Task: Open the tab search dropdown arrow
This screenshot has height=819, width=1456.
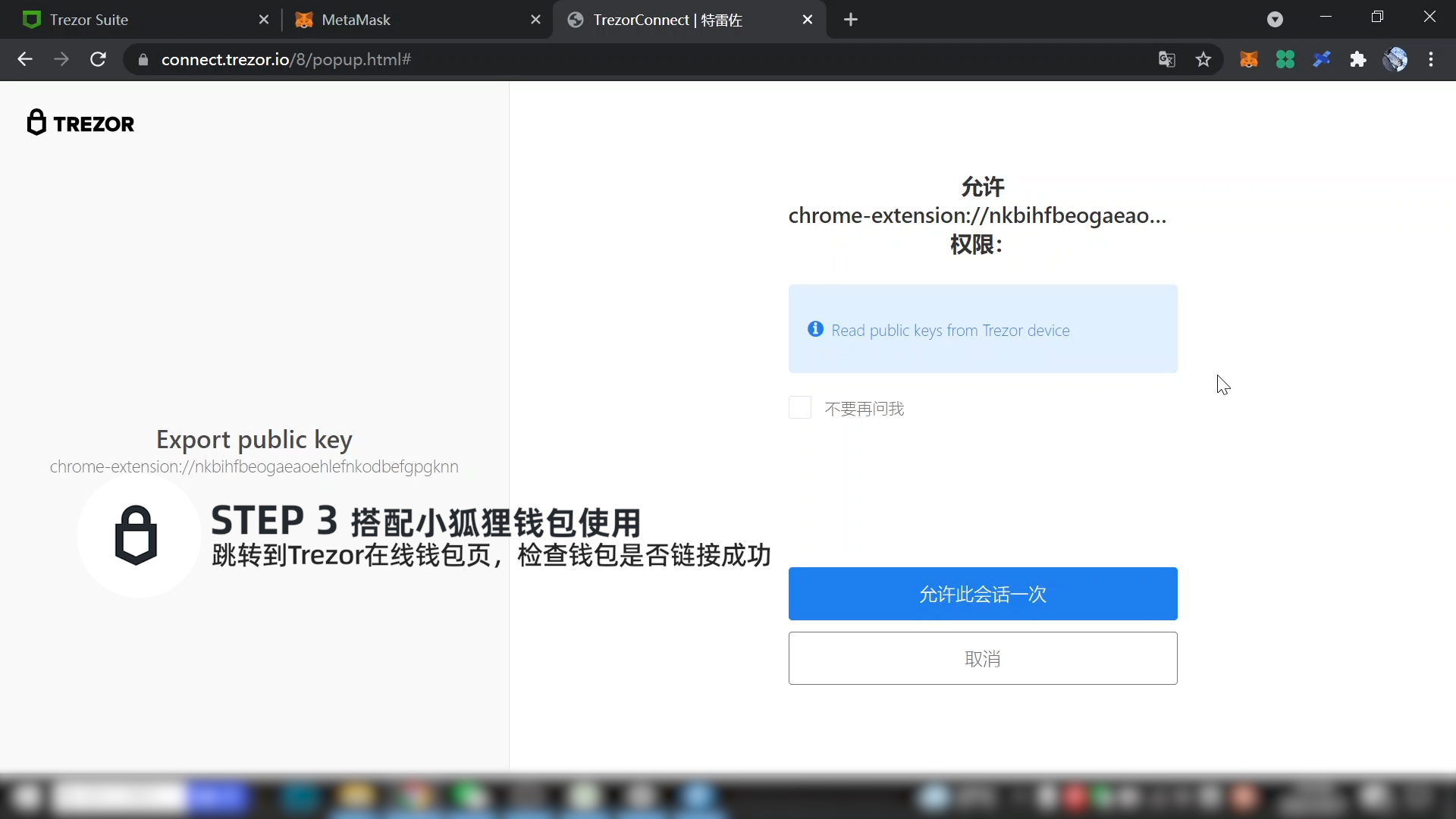Action: click(x=1276, y=20)
